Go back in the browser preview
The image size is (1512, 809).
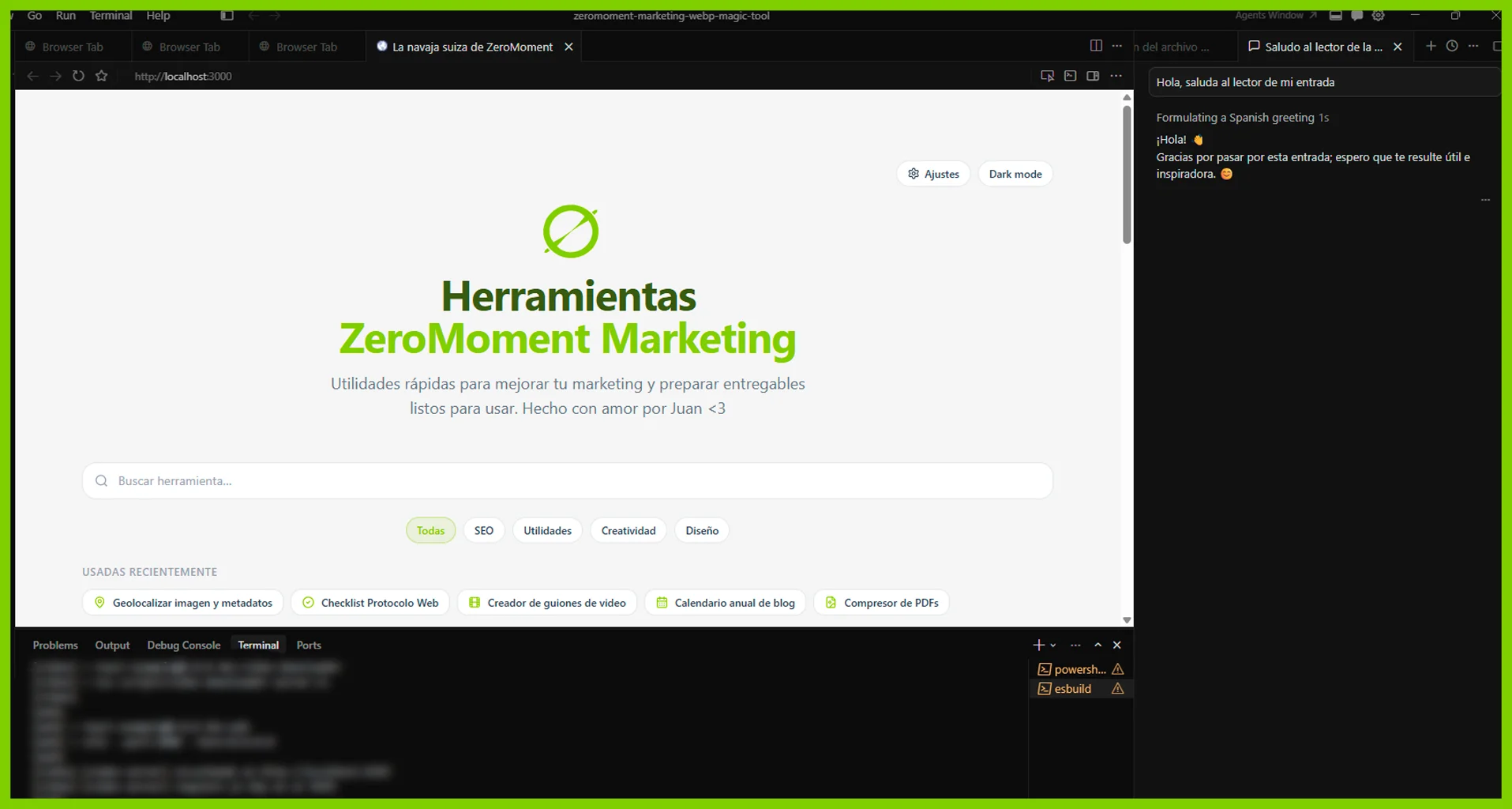pyautogui.click(x=32, y=76)
